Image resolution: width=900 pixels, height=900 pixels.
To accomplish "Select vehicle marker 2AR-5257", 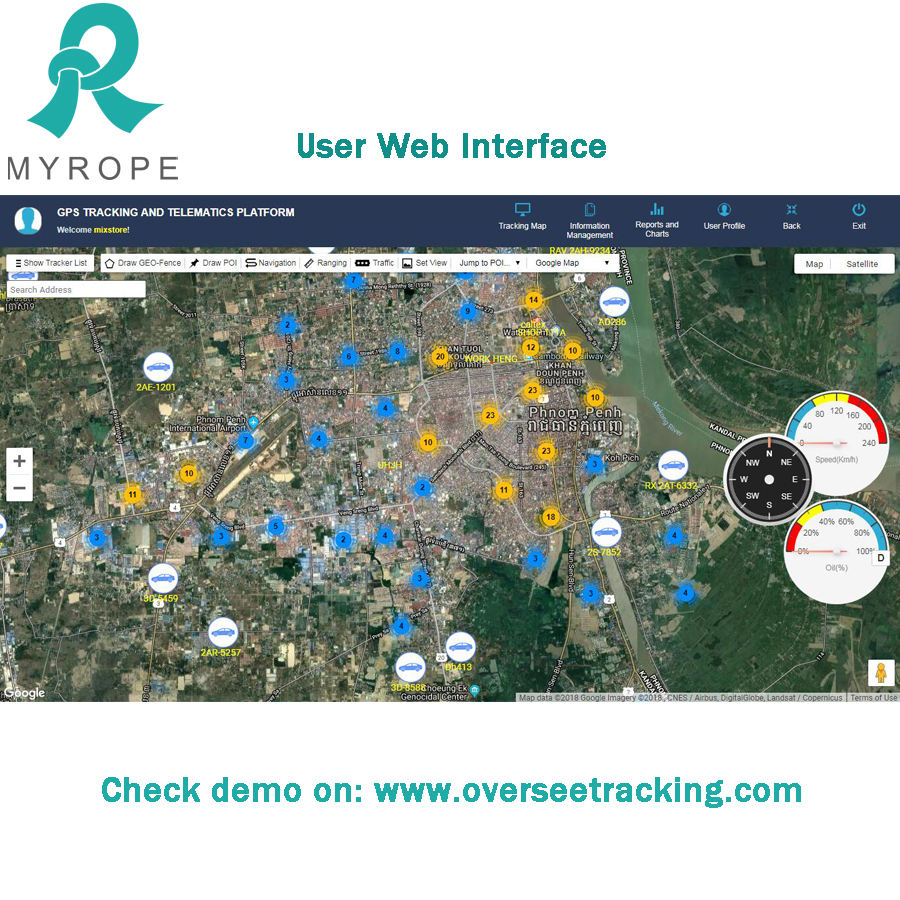I will 223,633.
